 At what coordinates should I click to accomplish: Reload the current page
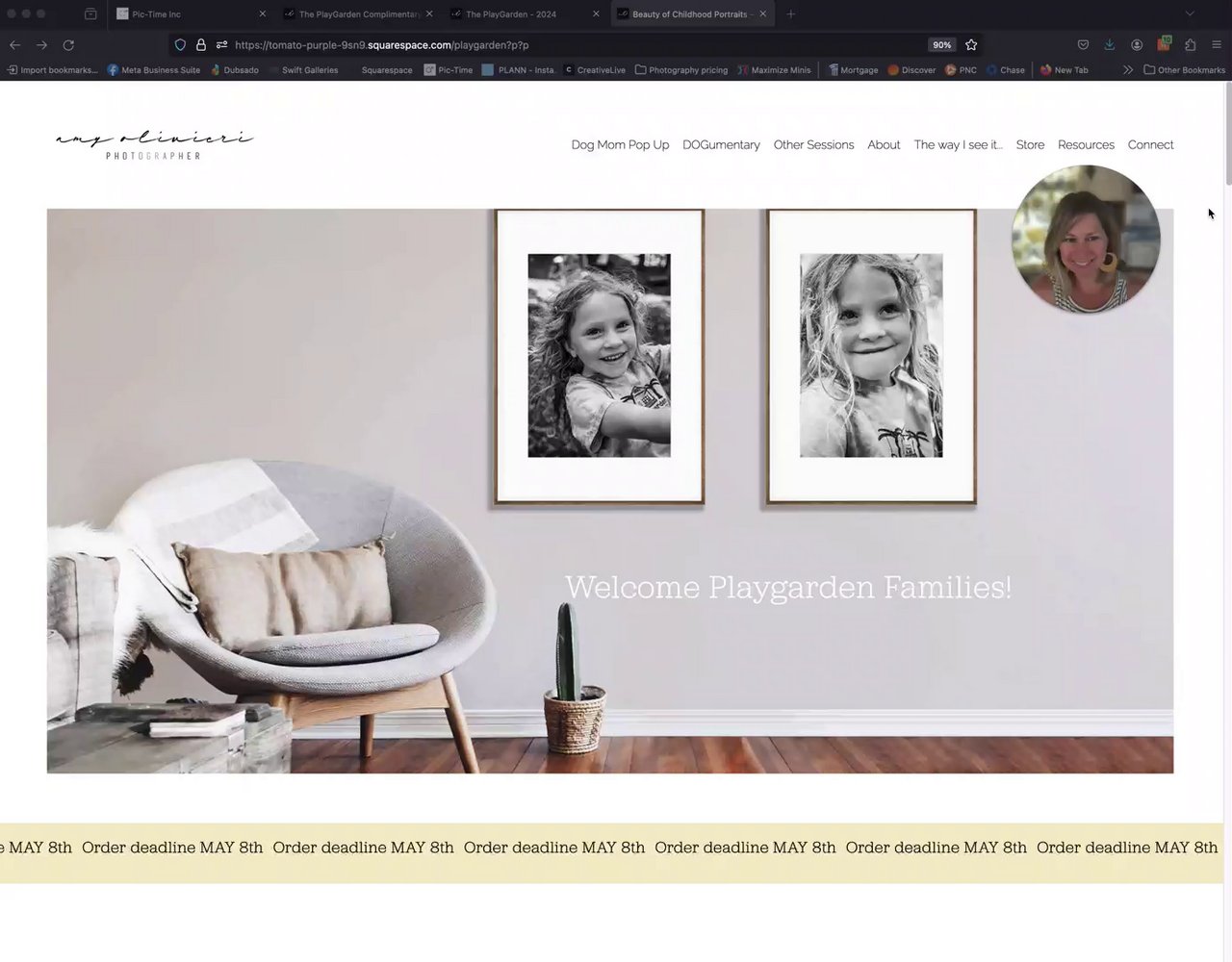point(68,45)
